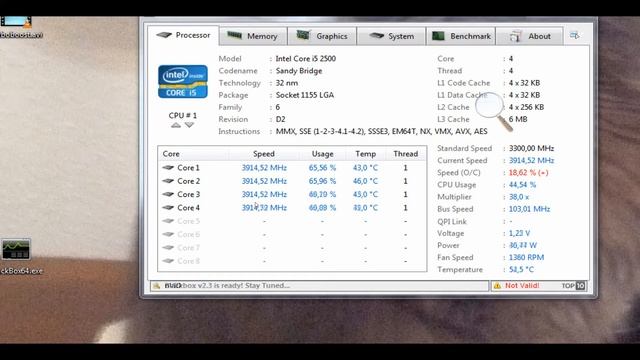
Task: Click Speed (O/C) value 18,62 % (+)
Action: 529,173
